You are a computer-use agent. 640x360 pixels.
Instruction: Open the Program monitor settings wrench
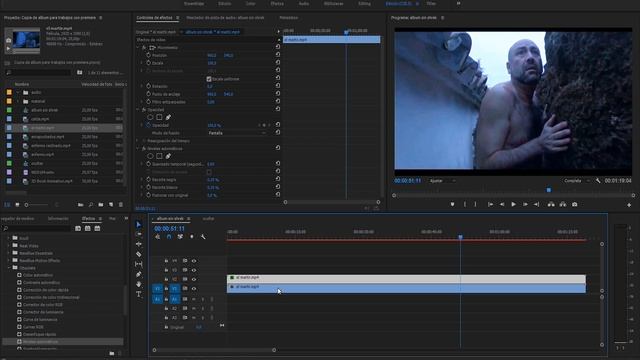point(598,180)
